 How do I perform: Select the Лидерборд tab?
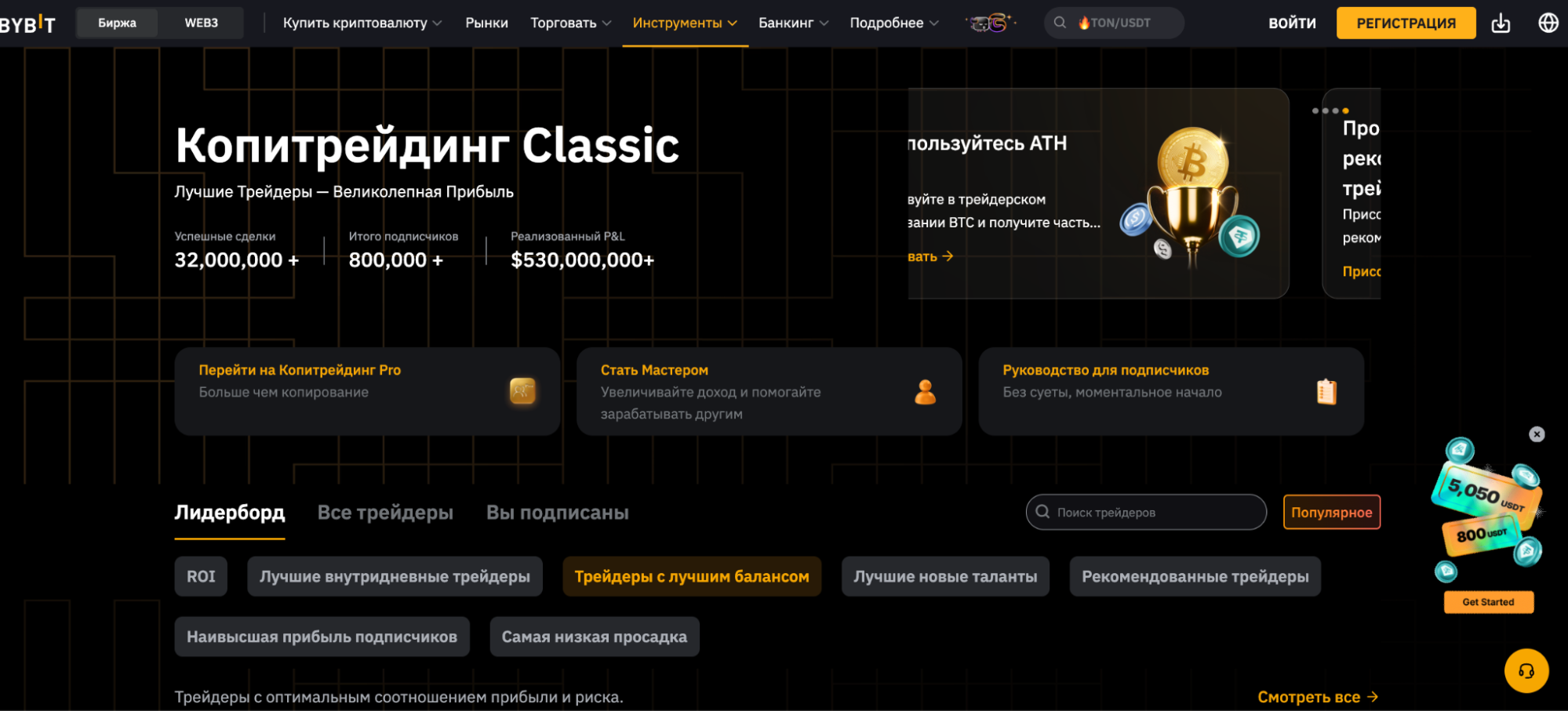pos(230,513)
